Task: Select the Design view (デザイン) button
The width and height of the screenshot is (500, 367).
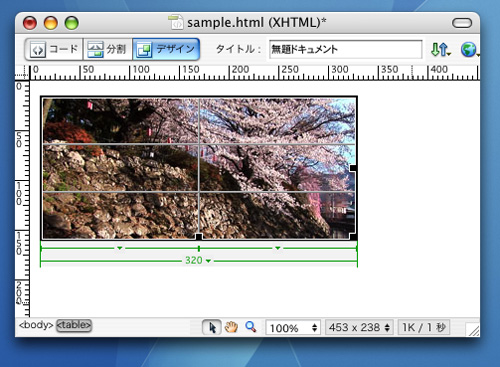Action: 166,49
